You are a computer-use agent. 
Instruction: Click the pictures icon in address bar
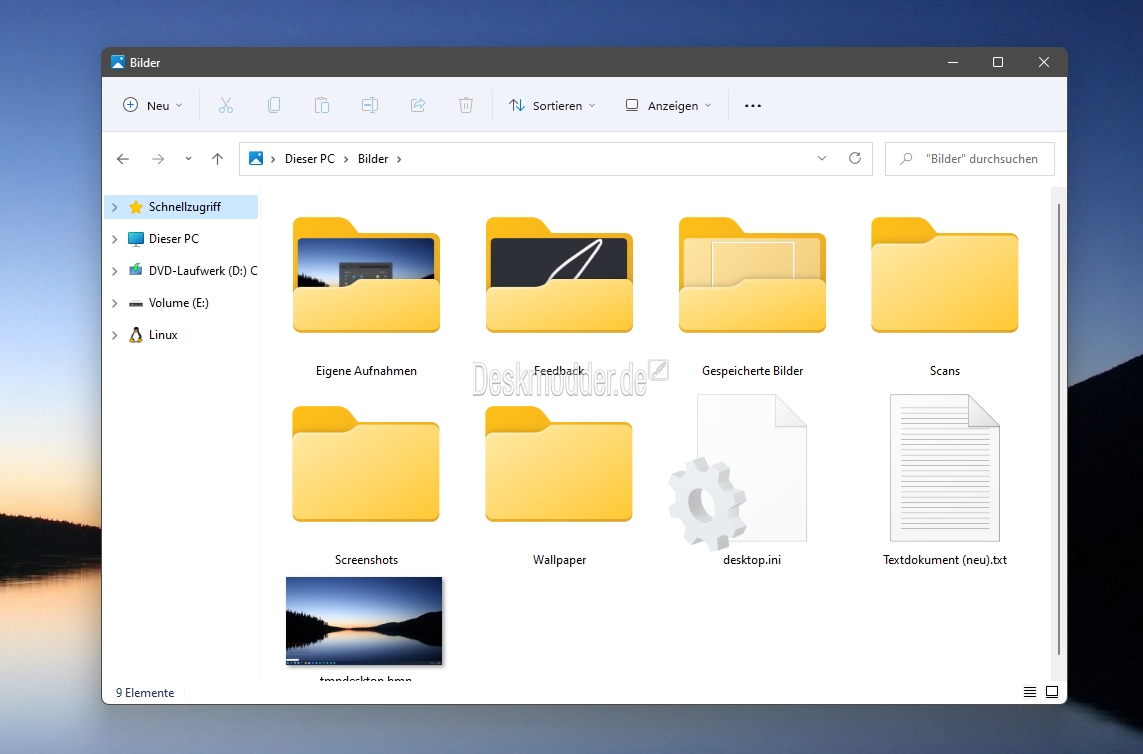pyautogui.click(x=256, y=158)
